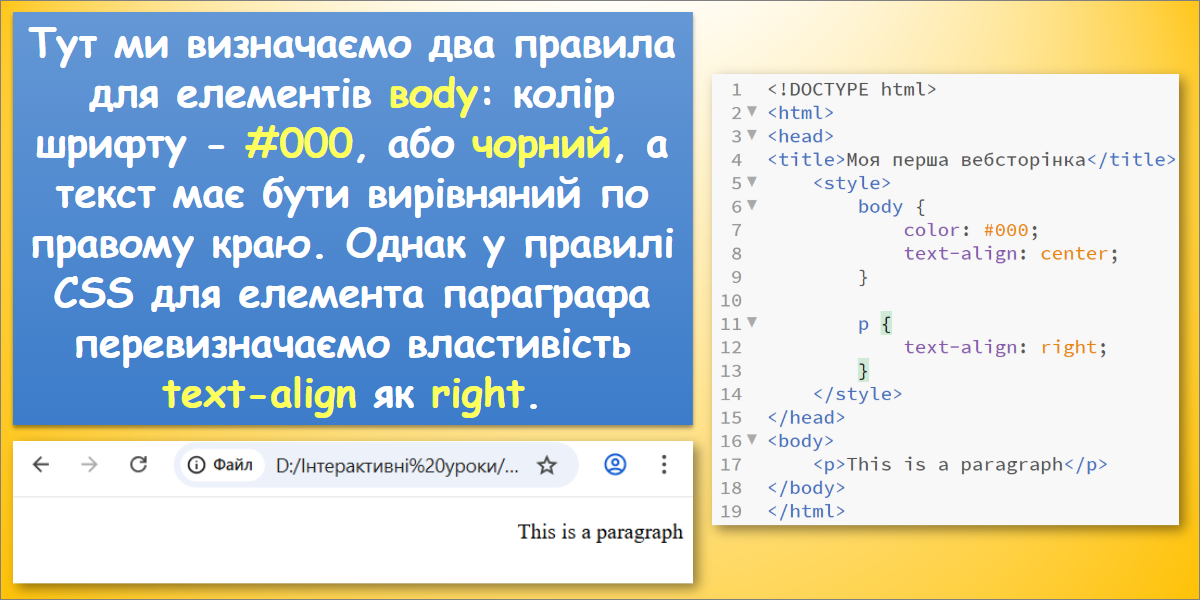The height and width of the screenshot is (600, 1200).
Task: Fold the p CSS rule on line 11
Action: tap(752, 323)
